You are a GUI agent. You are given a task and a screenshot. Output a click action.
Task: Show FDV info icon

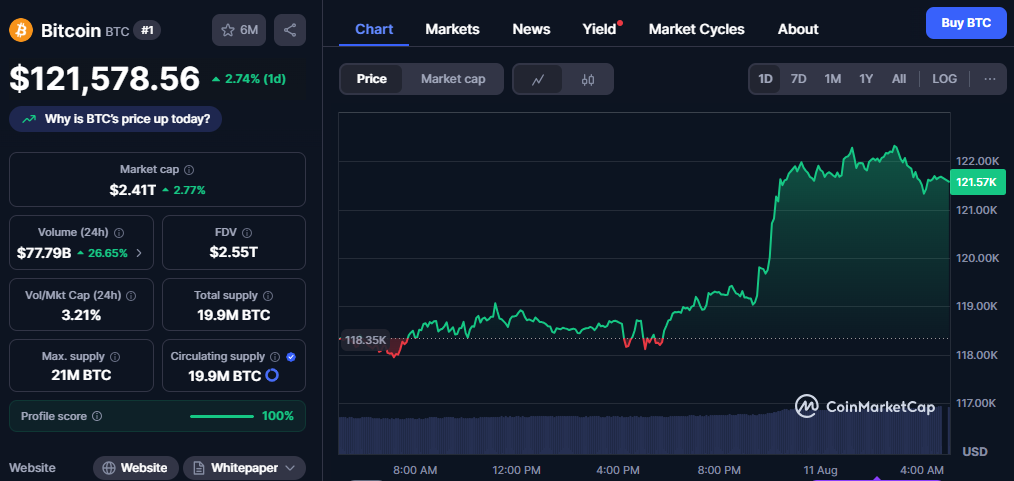[x=247, y=233]
